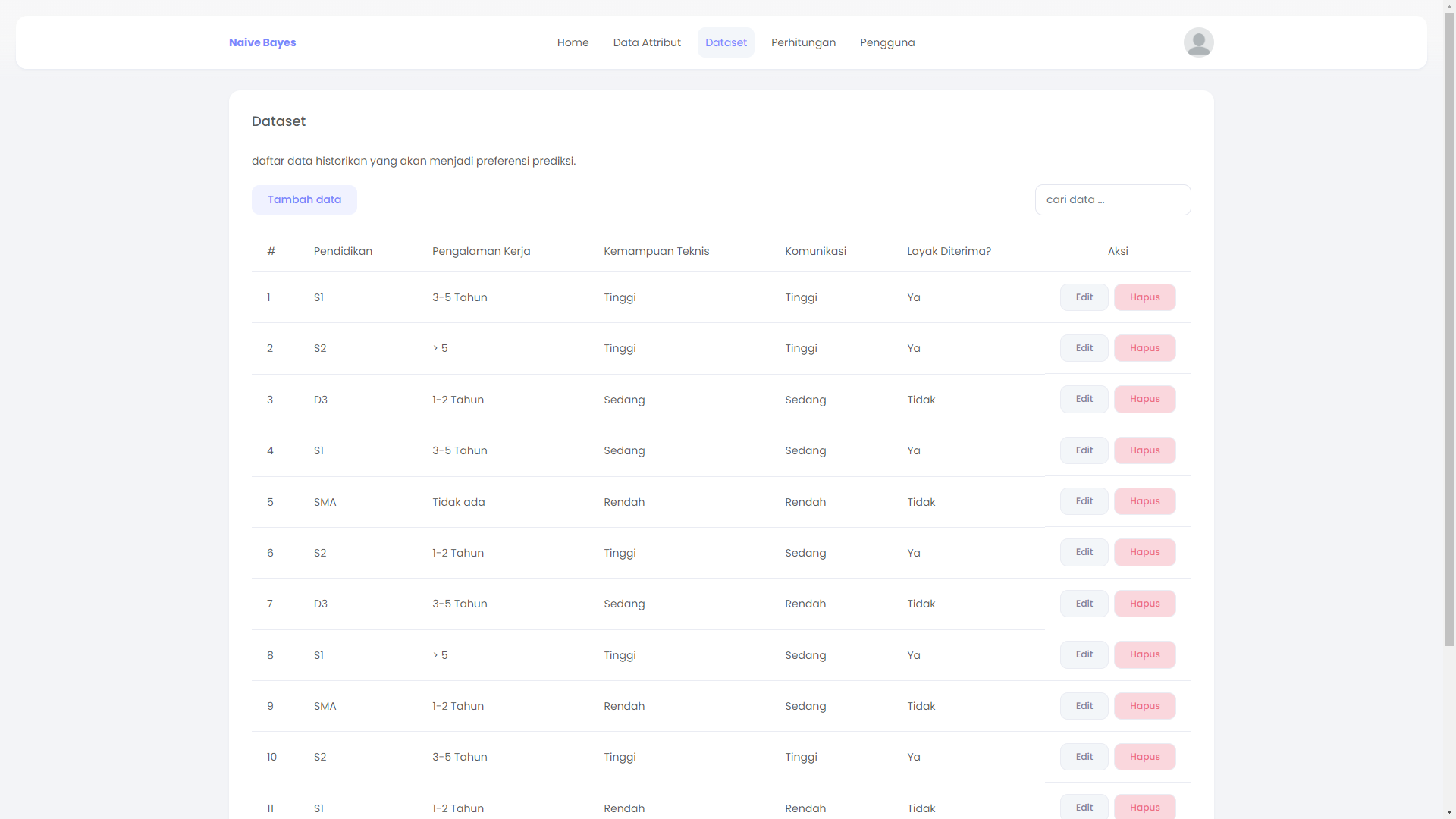Click the Hapus button for row 4
This screenshot has width=1456, height=819.
(x=1144, y=450)
